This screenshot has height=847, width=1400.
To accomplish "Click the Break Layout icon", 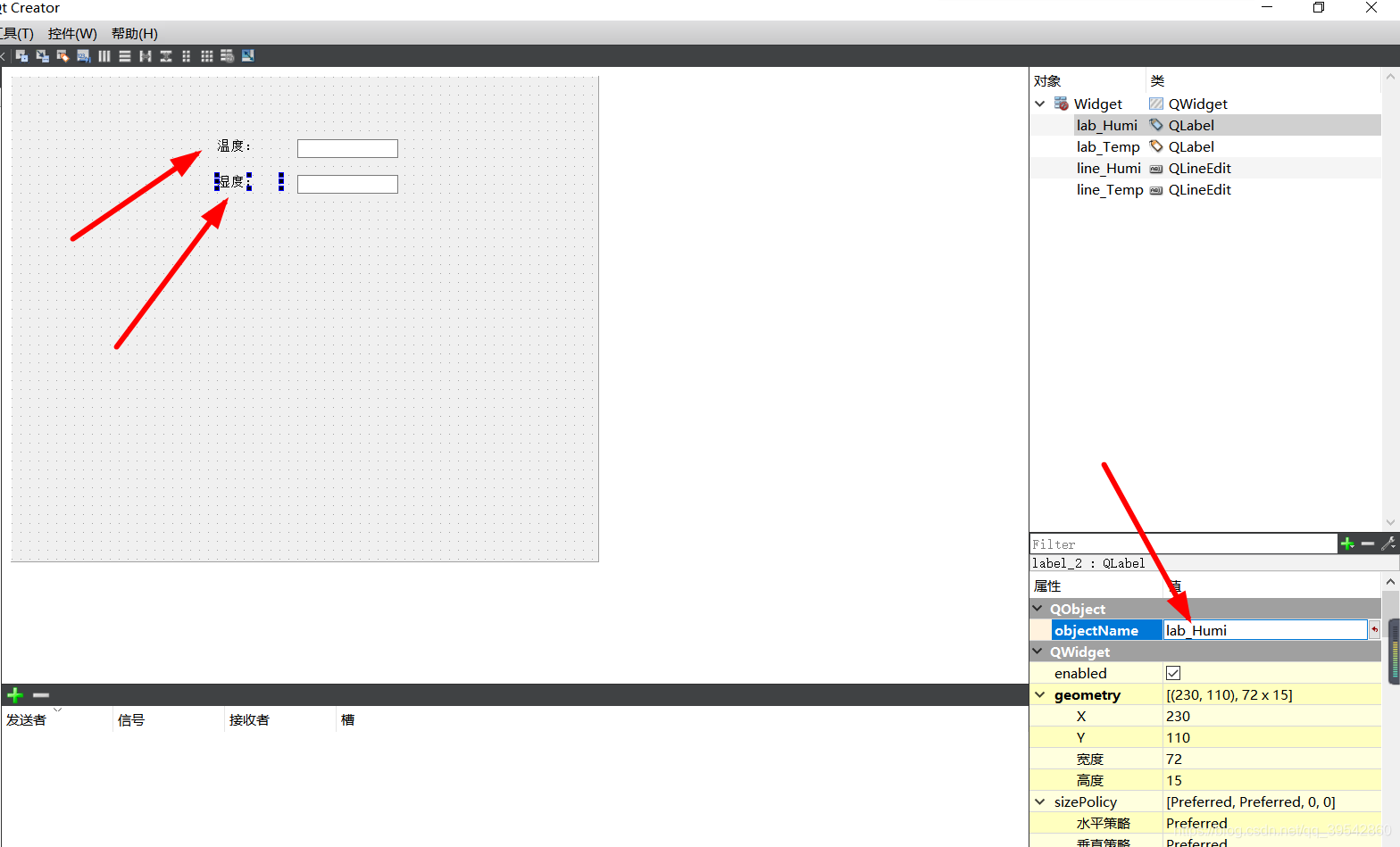I will (x=228, y=56).
